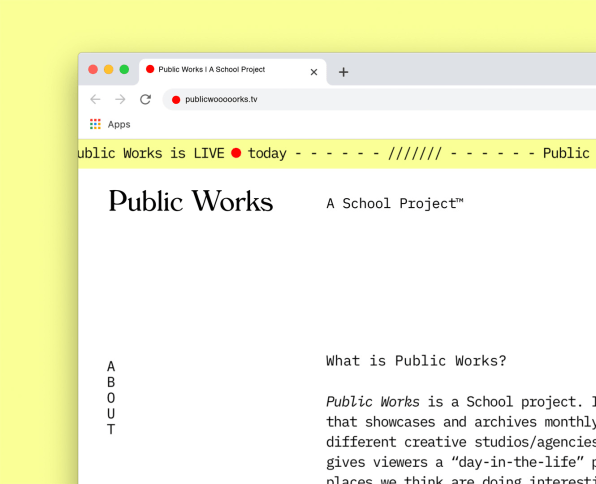Viewport: 596px width, 484px height.
Task: Click the browser forward arrow
Action: (x=120, y=100)
